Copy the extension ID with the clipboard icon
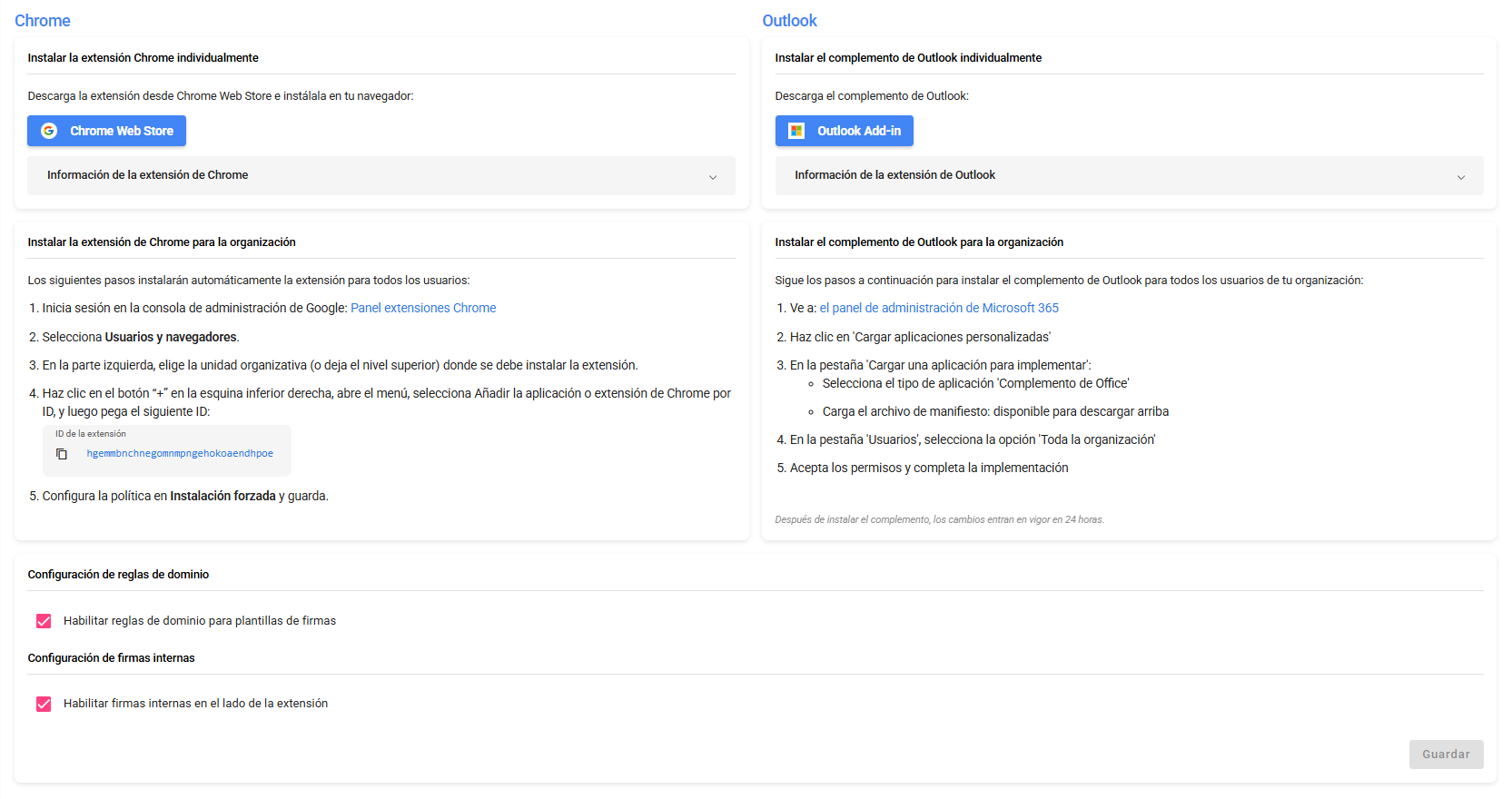Image resolution: width=1512 pixels, height=799 pixels. coord(62,454)
